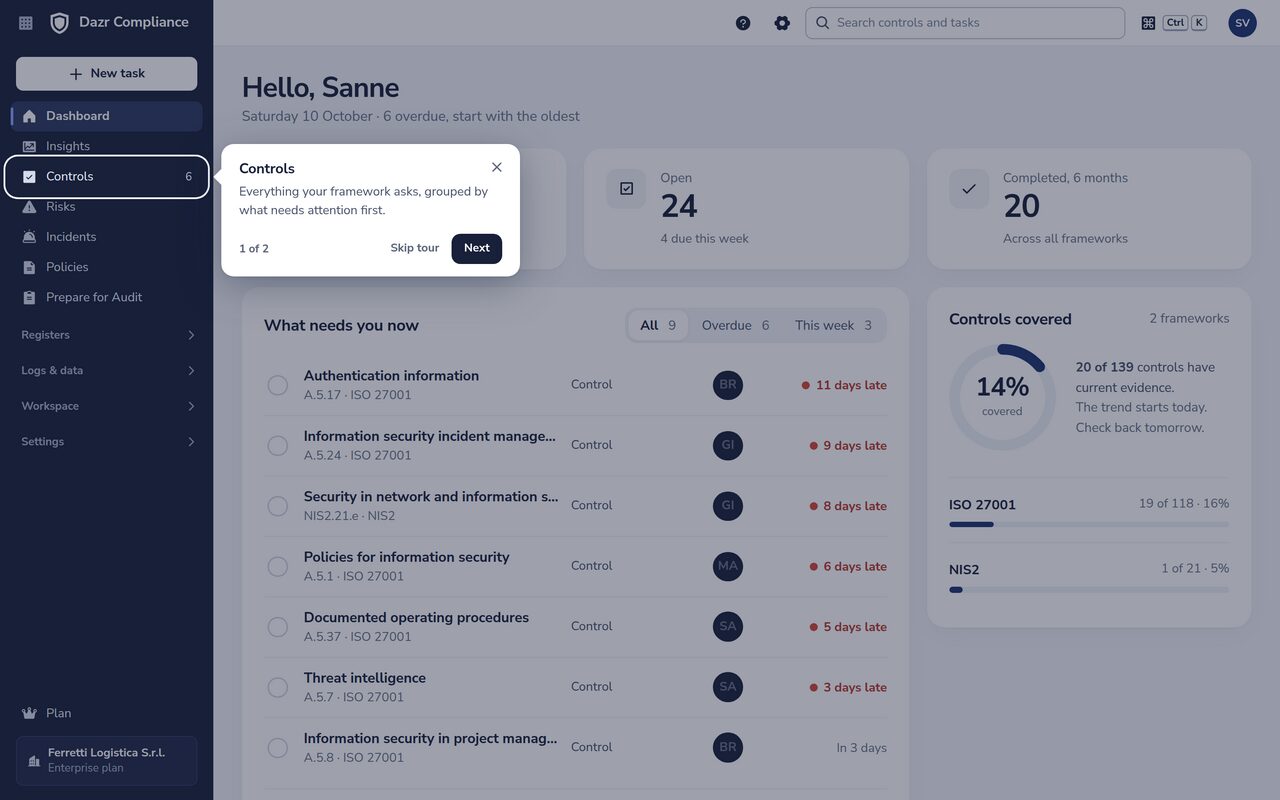
Task: Click the QR code icon beside Ctrl K
Action: (1148, 23)
